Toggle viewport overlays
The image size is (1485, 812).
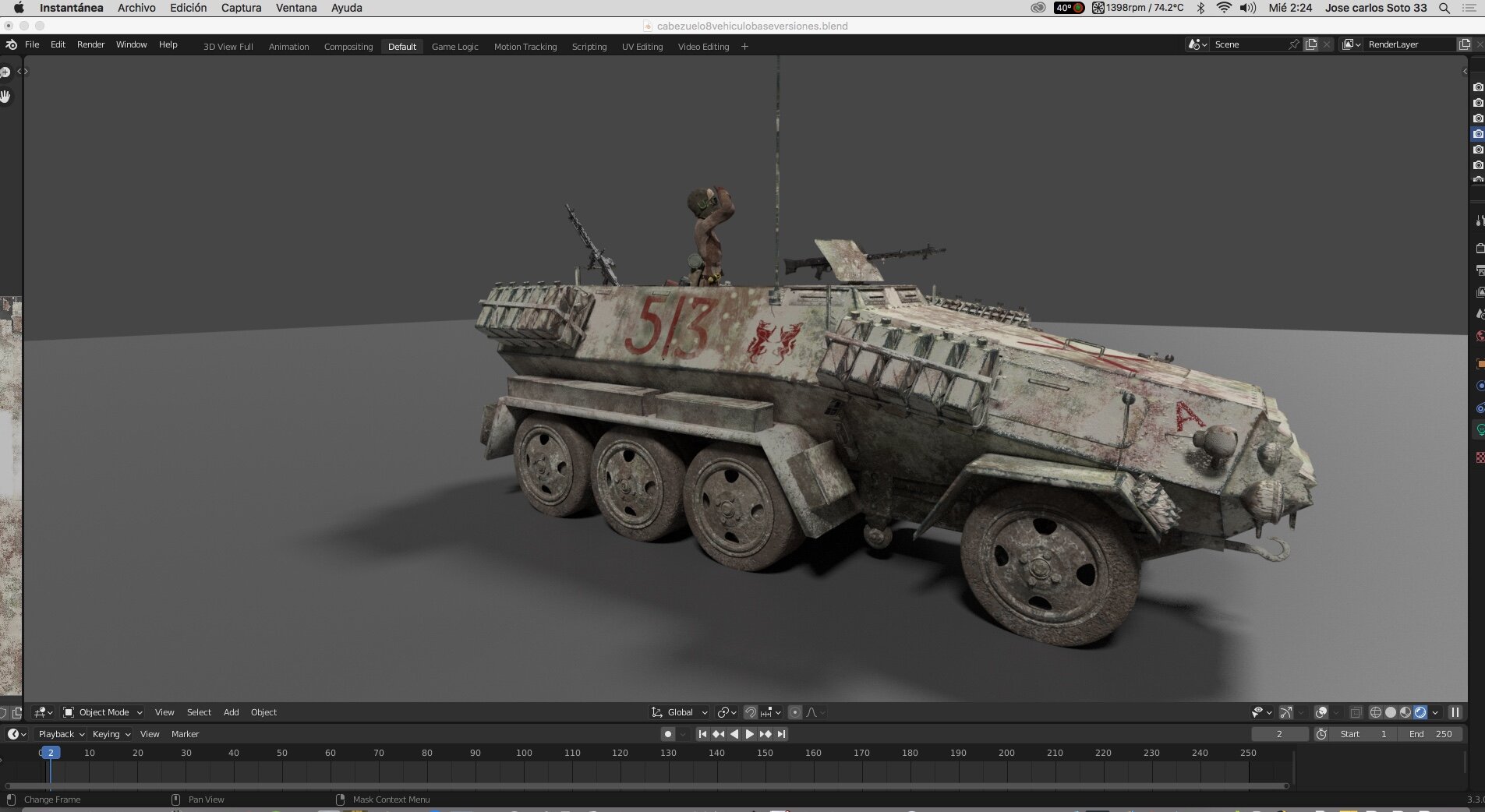pyautogui.click(x=1321, y=712)
